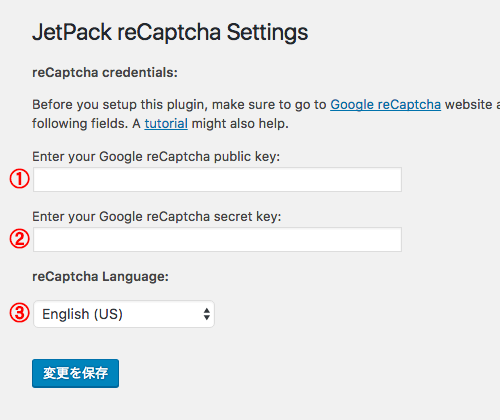The image size is (500, 420).
Task: Click the red circled number 3 marker
Action: [x=19, y=313]
